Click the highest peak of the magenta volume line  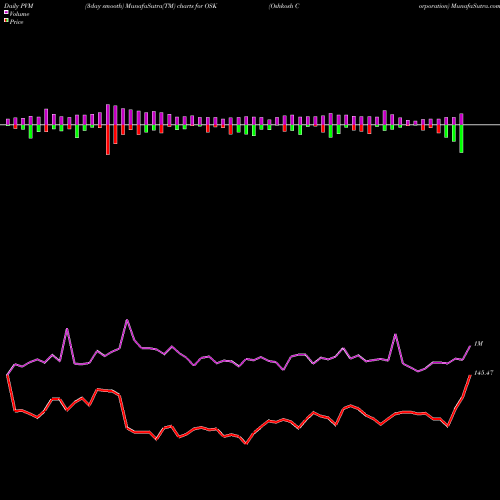(x=127, y=320)
